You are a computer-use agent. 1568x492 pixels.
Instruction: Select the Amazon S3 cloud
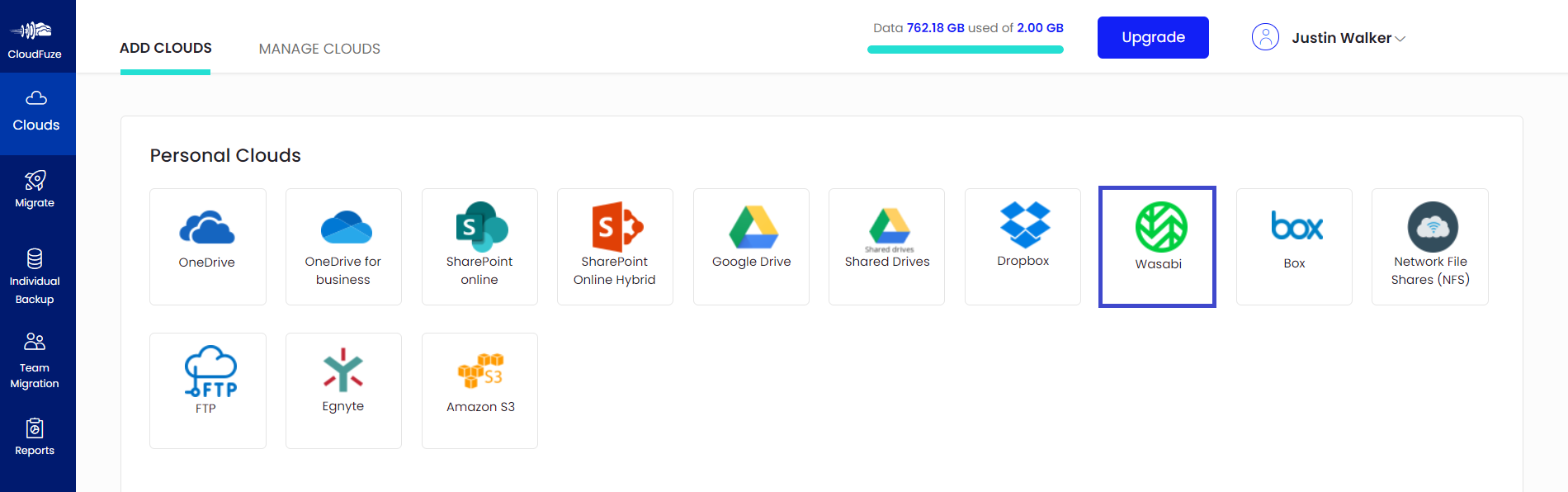[x=479, y=390]
